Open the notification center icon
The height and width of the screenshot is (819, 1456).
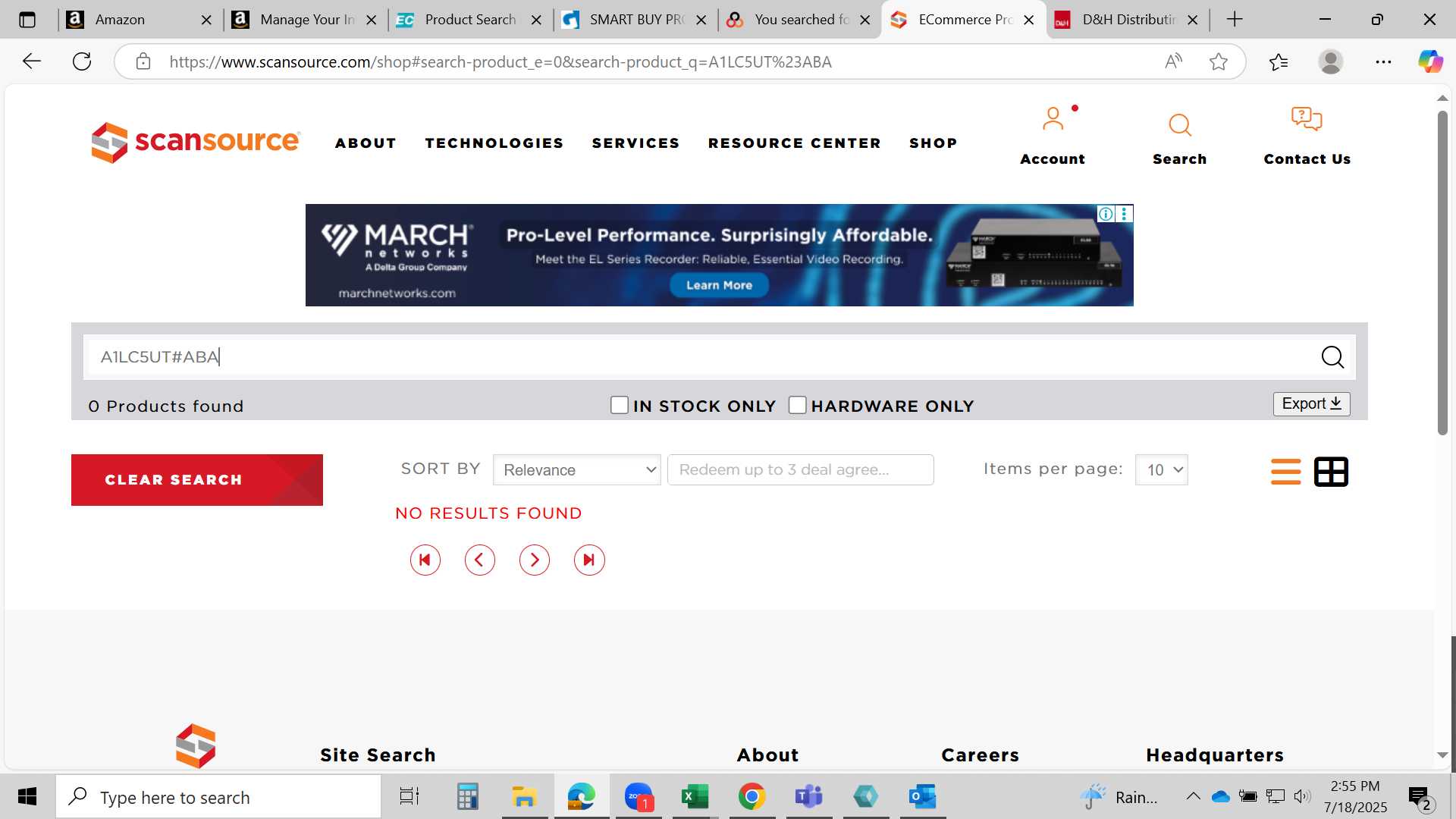point(1419,797)
